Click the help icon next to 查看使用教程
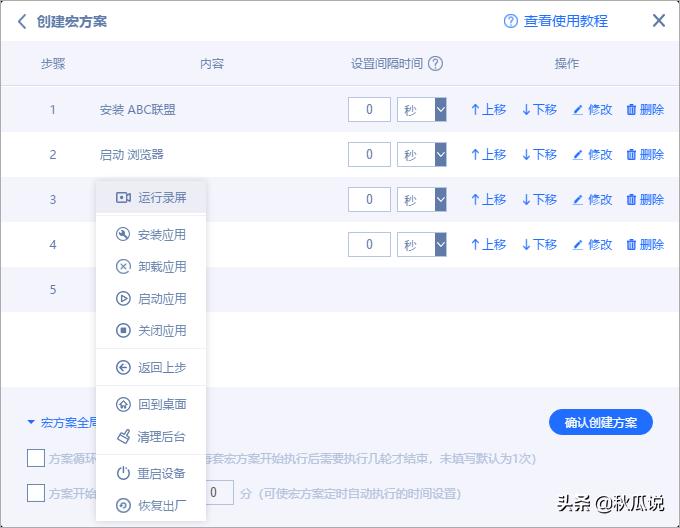The height and width of the screenshot is (528, 680). 510,21
